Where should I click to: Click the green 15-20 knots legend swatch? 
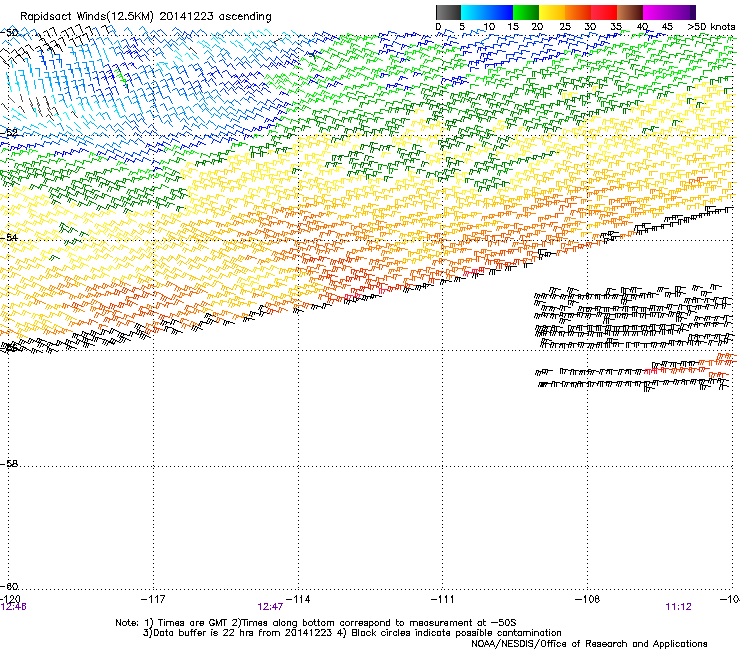click(526, 12)
